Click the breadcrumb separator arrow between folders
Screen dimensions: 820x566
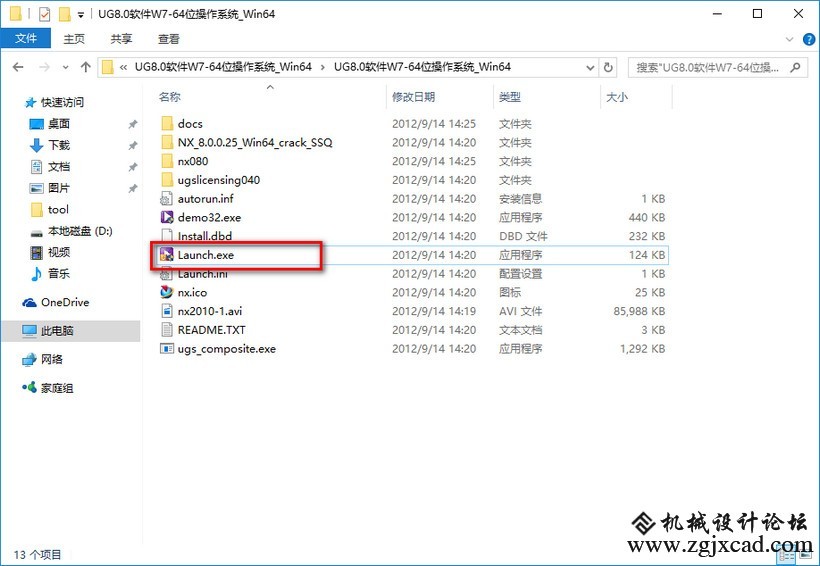pos(322,67)
